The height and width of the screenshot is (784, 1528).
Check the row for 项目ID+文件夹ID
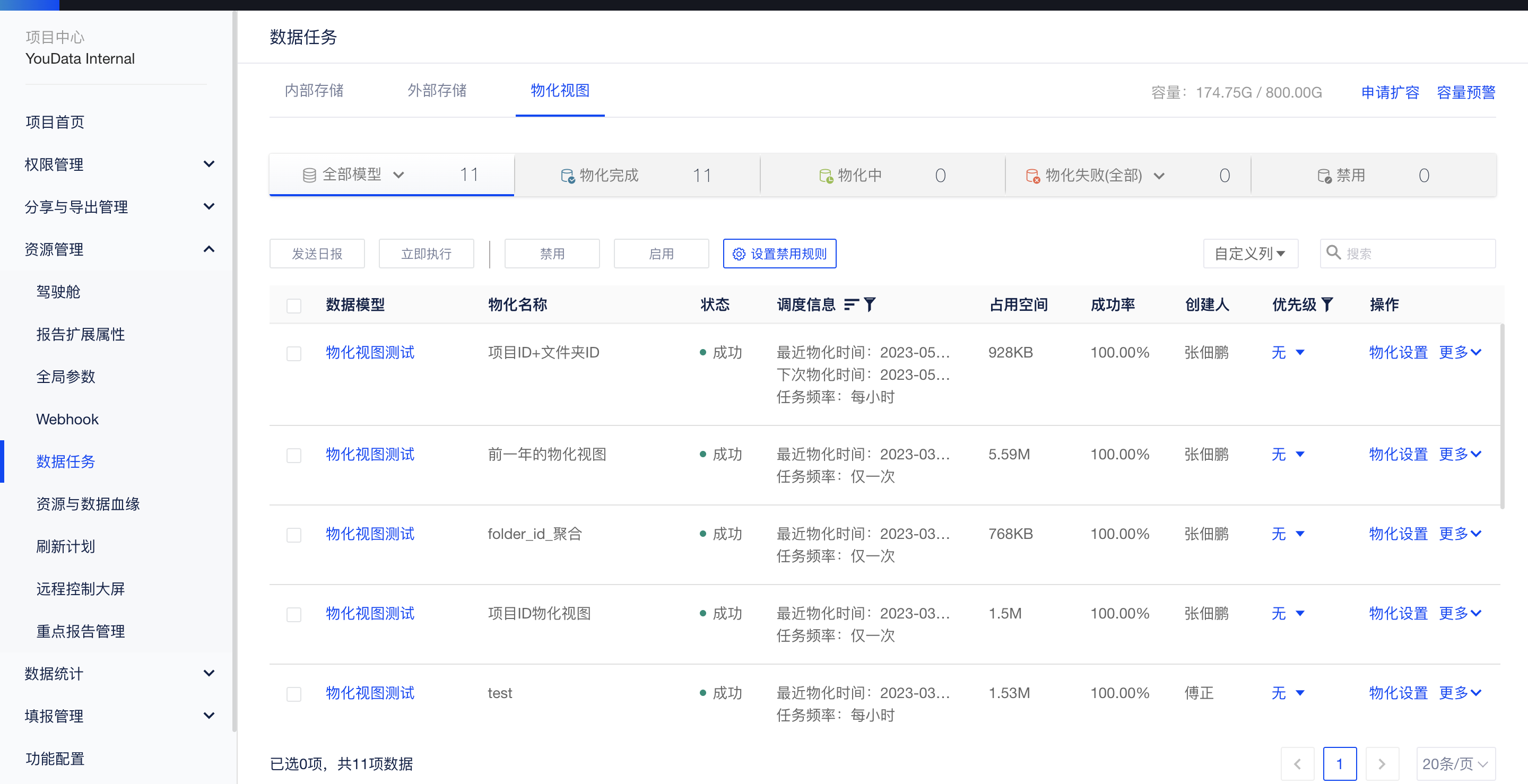(293, 353)
